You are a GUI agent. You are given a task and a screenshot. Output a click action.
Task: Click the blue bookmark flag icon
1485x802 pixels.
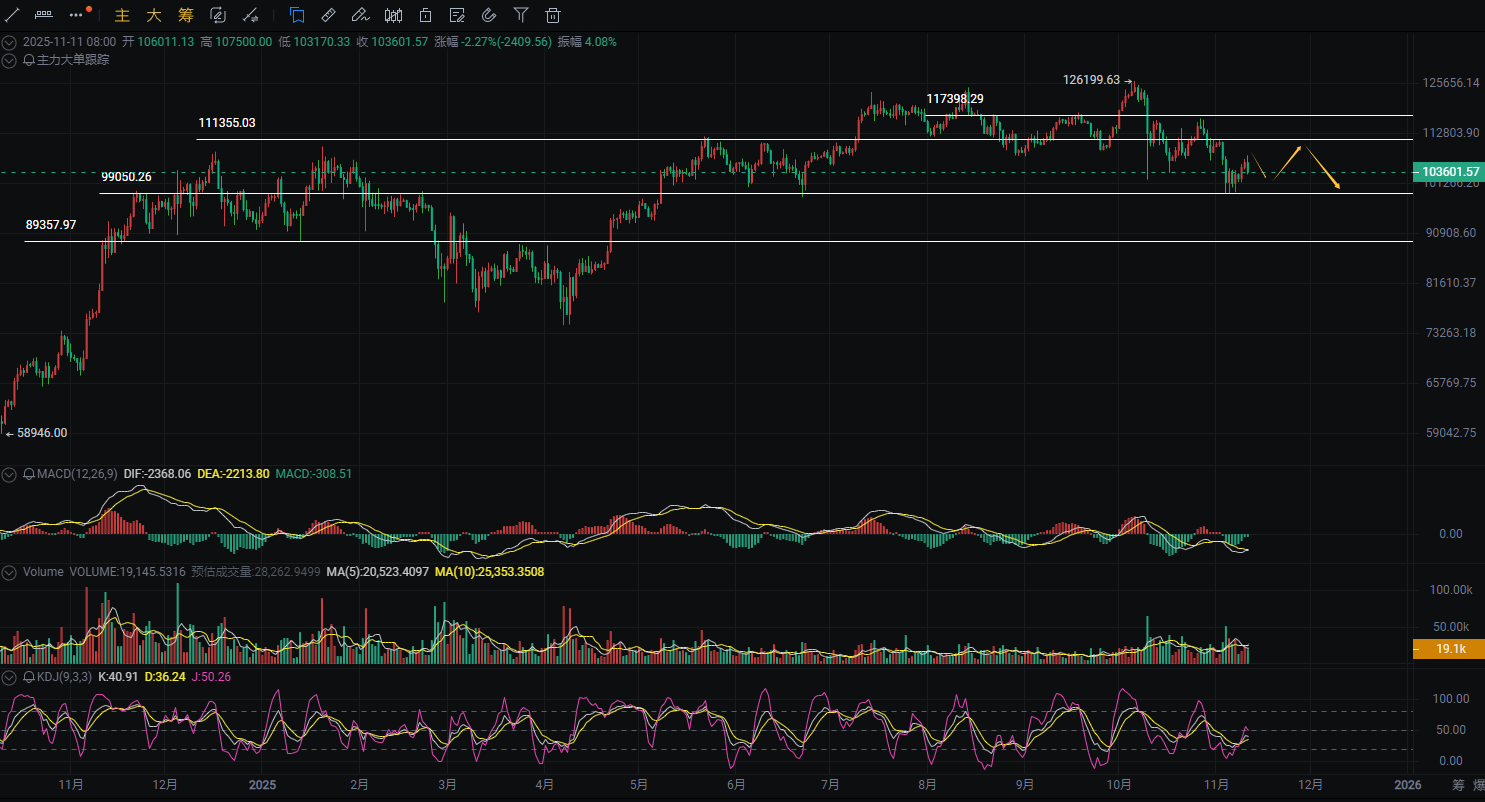coord(297,15)
